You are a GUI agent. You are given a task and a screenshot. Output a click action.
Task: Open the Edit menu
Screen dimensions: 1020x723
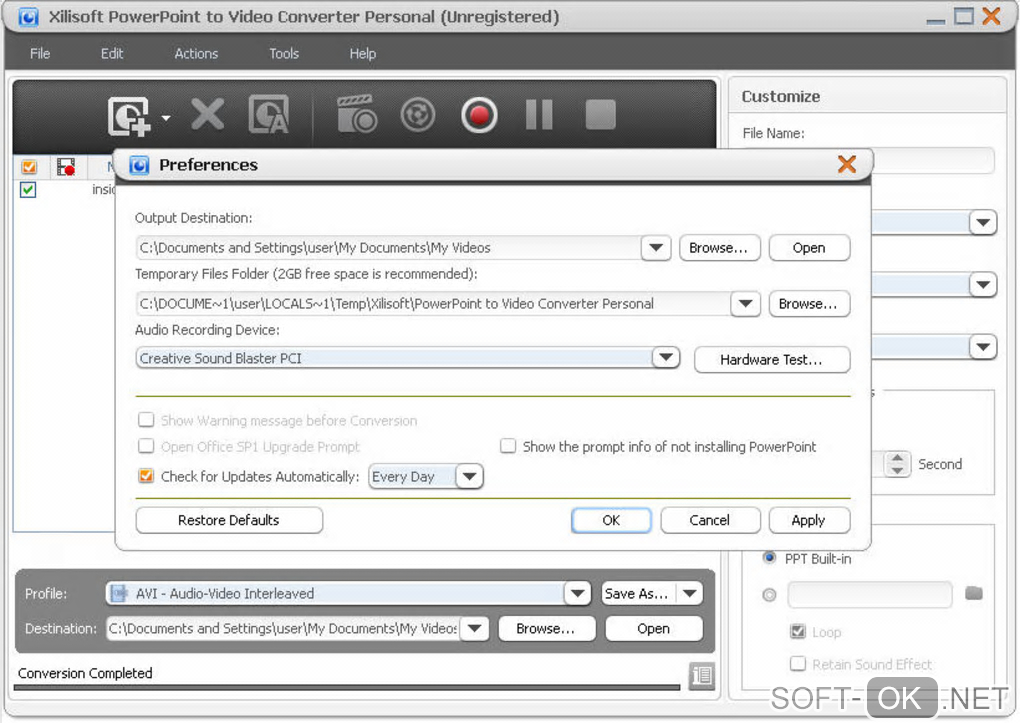pos(112,53)
